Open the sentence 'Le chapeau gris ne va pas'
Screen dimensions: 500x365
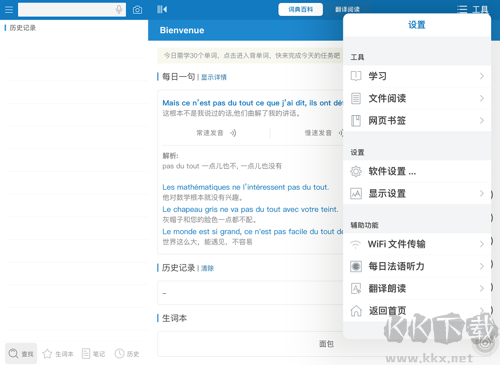250,209
